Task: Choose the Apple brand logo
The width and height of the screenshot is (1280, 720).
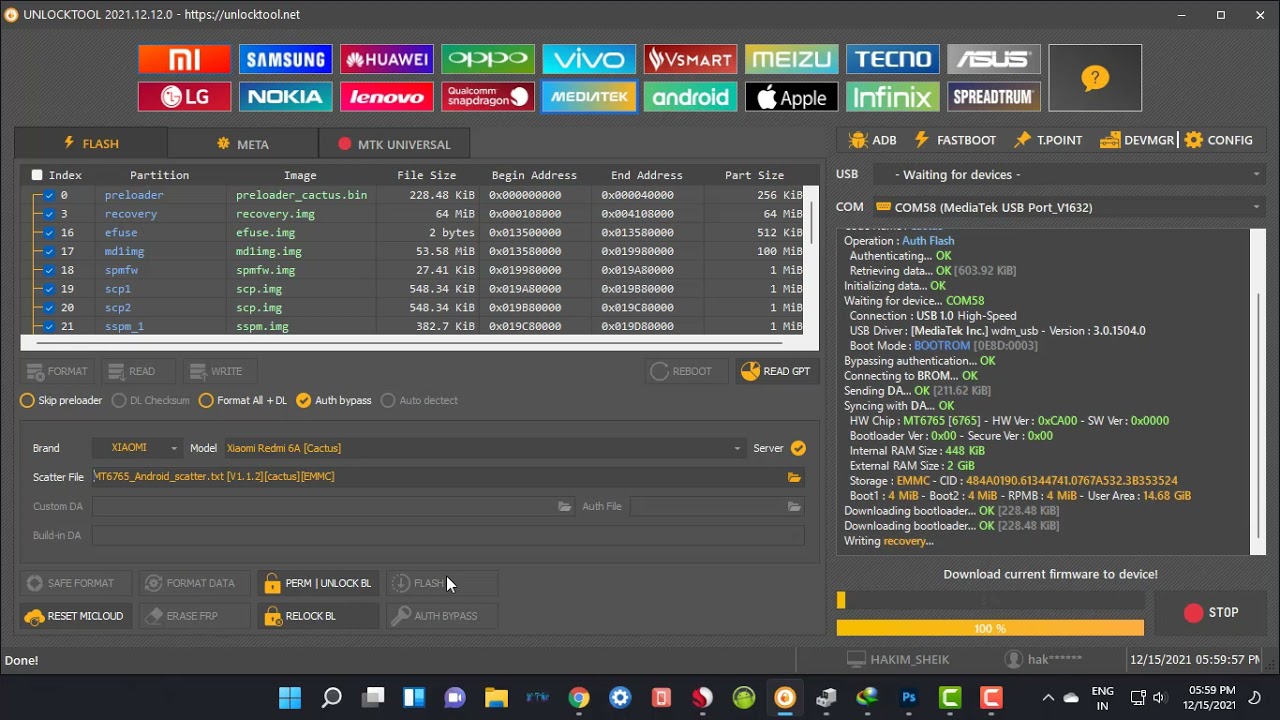Action: click(x=791, y=97)
